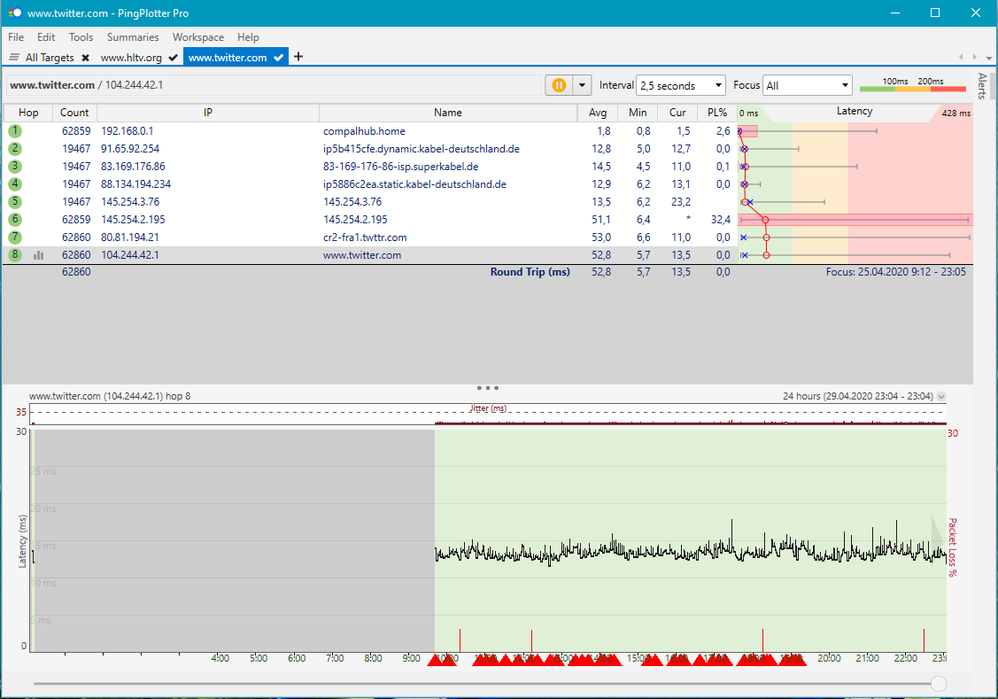Close the All Targets tab
Screen dimensions: 998x699
[x=85, y=58]
